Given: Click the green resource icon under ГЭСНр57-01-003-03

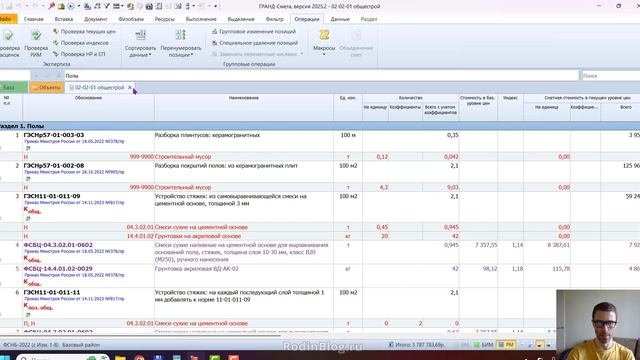Looking at the screenshot, I should 28,148.
